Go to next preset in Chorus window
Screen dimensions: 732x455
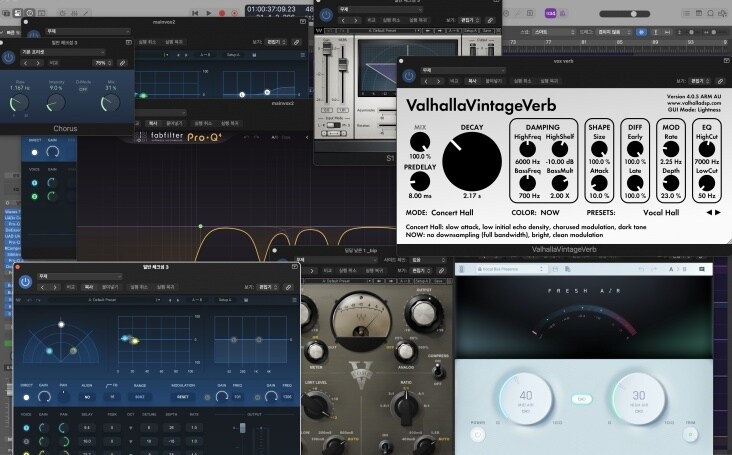click(38, 63)
